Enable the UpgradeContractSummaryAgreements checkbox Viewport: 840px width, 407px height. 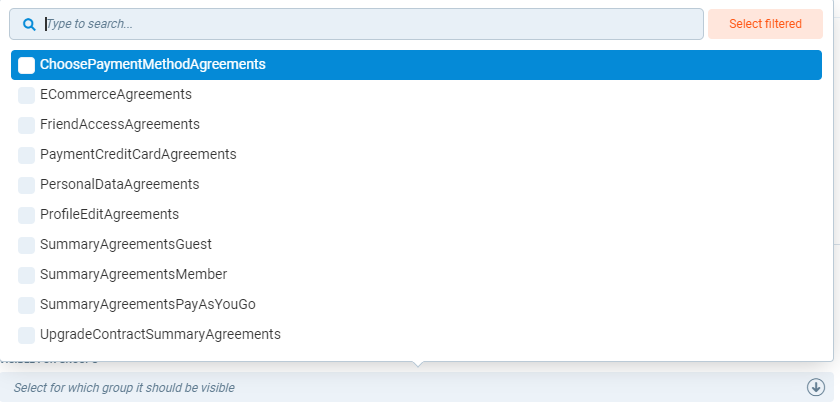tap(27, 335)
